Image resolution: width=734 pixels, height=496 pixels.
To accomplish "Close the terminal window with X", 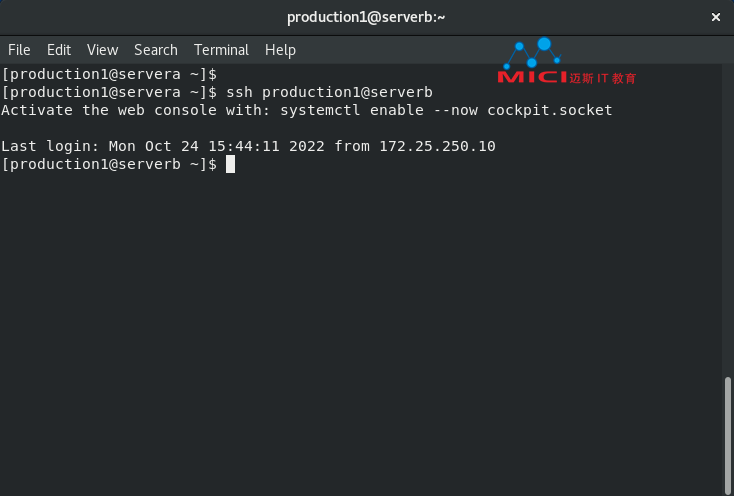I will tap(716, 17).
